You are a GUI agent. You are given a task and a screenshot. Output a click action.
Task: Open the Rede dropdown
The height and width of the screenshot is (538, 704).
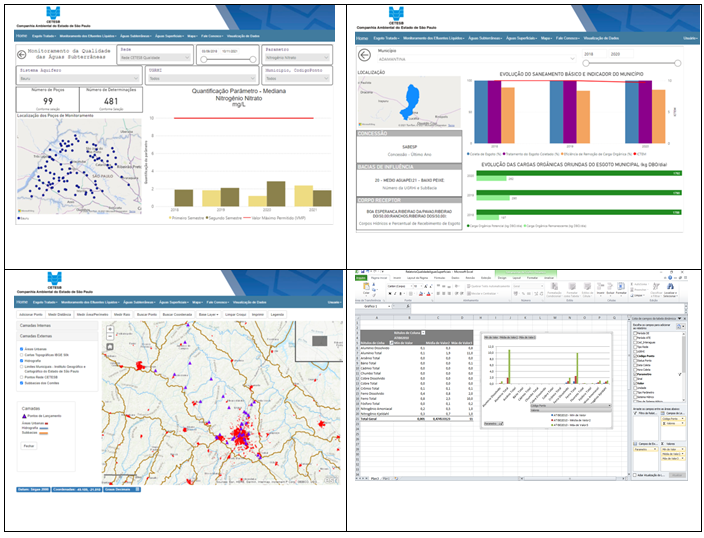[155, 58]
